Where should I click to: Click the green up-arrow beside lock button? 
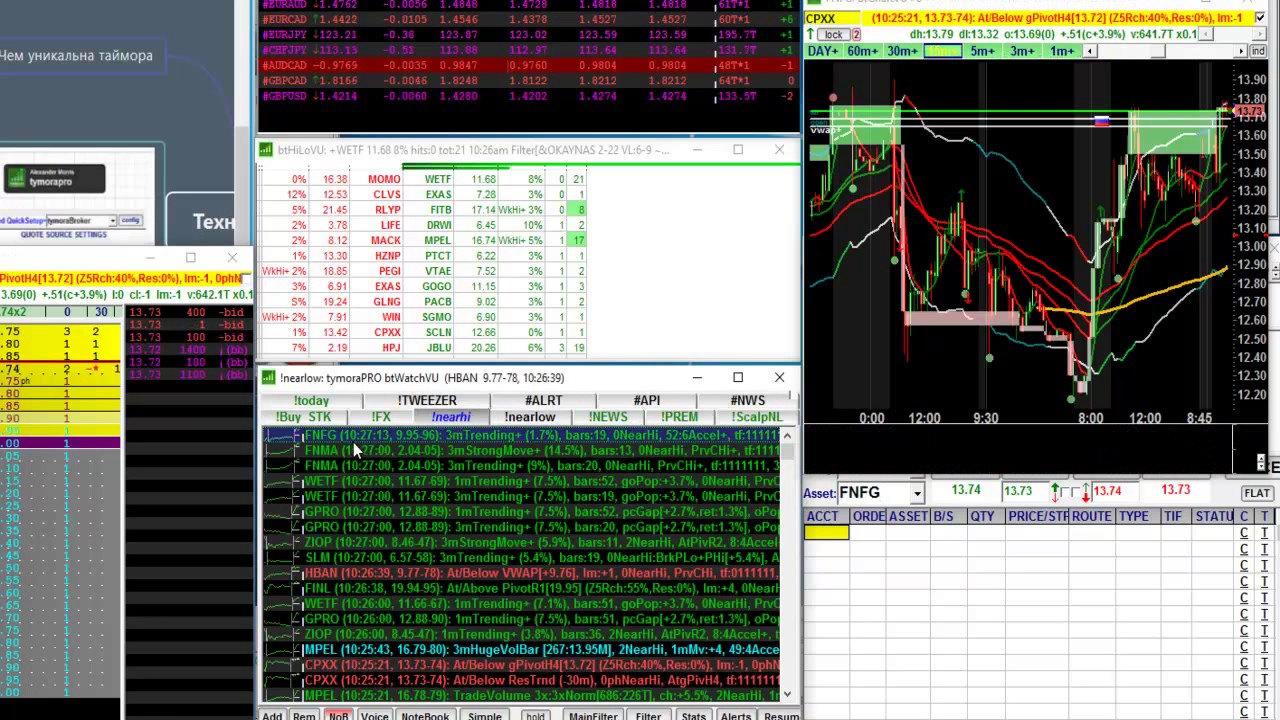[811, 34]
